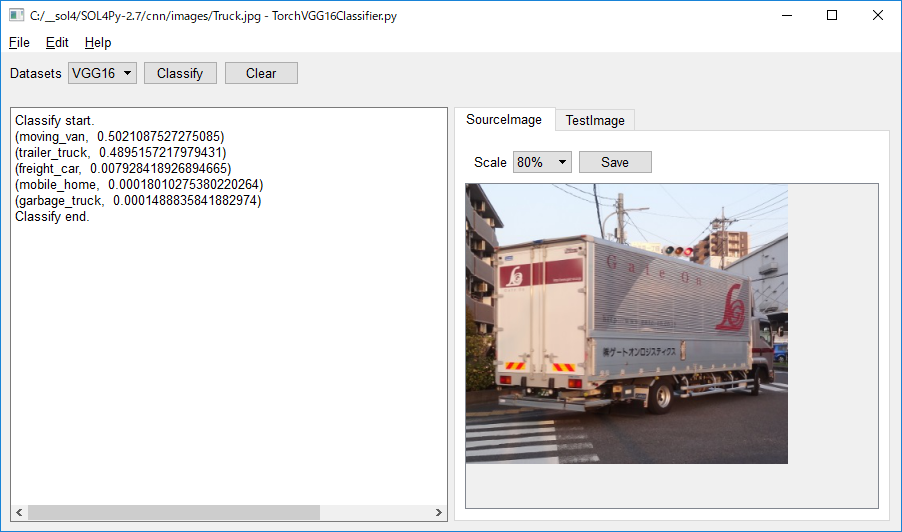The height and width of the screenshot is (532, 902).
Task: Click the left scroll arrow of output panel
Action: pyautogui.click(x=19, y=512)
